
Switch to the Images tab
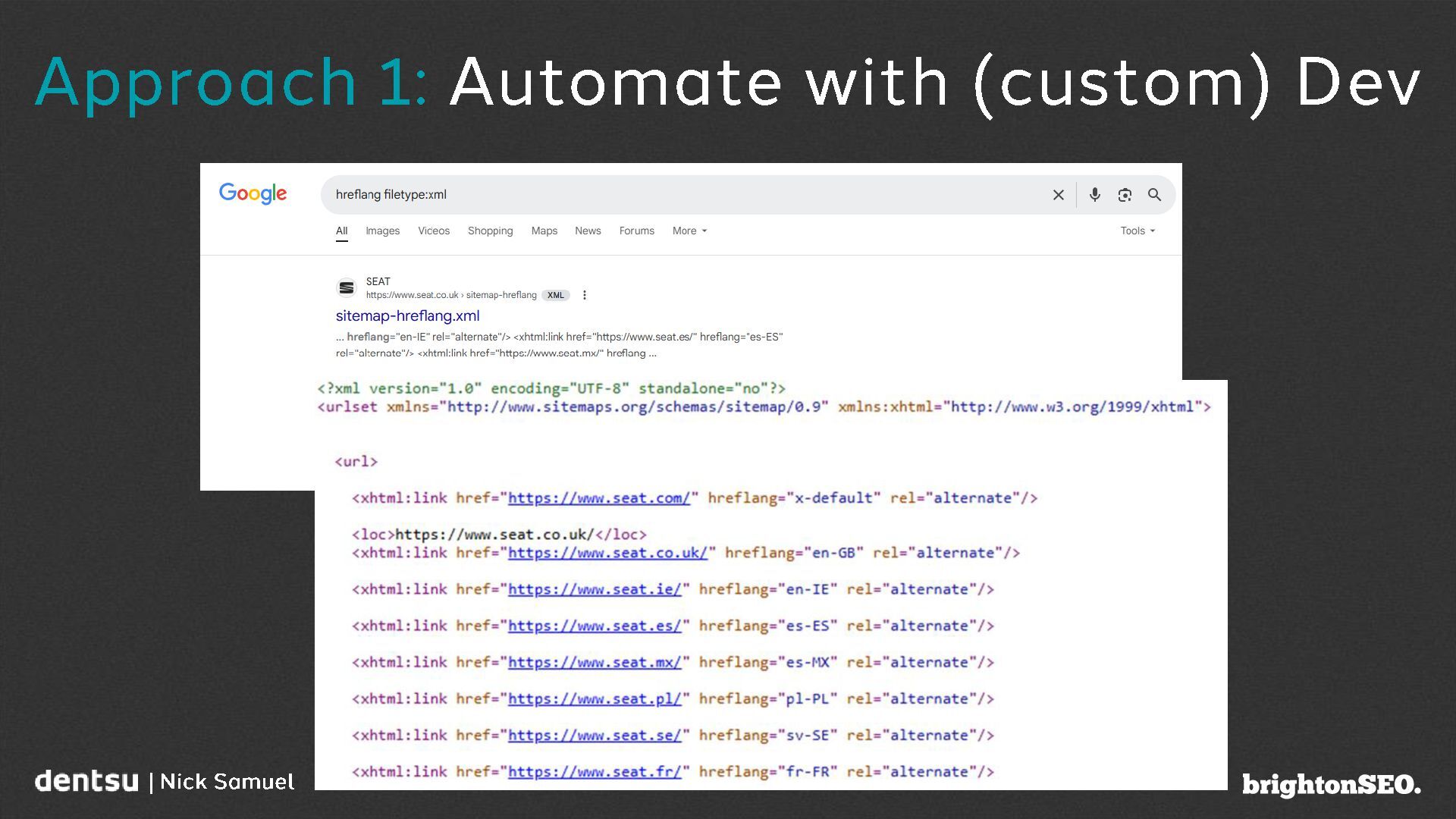tap(382, 231)
